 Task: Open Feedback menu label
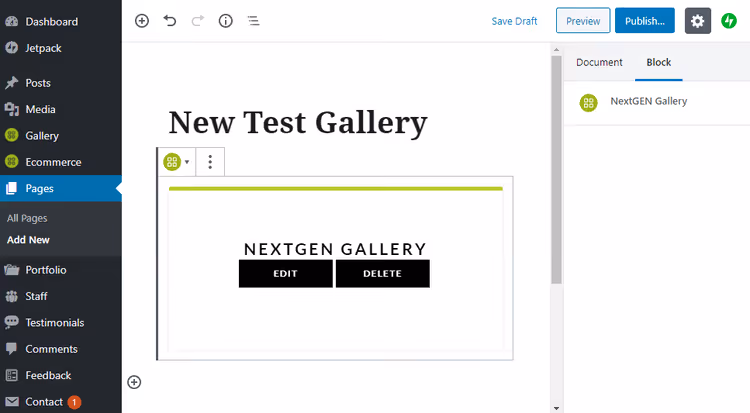click(x=48, y=375)
